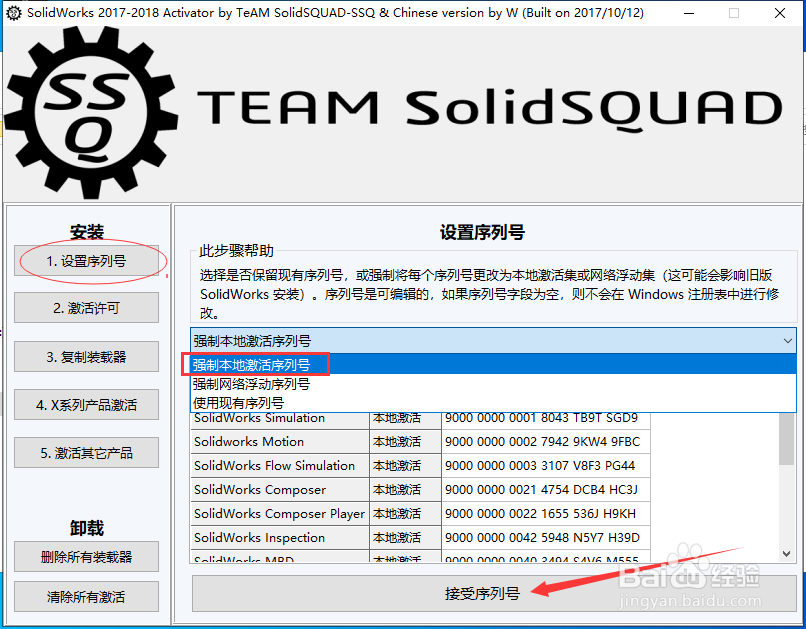Go to 5. 激活其它产品

[86, 453]
